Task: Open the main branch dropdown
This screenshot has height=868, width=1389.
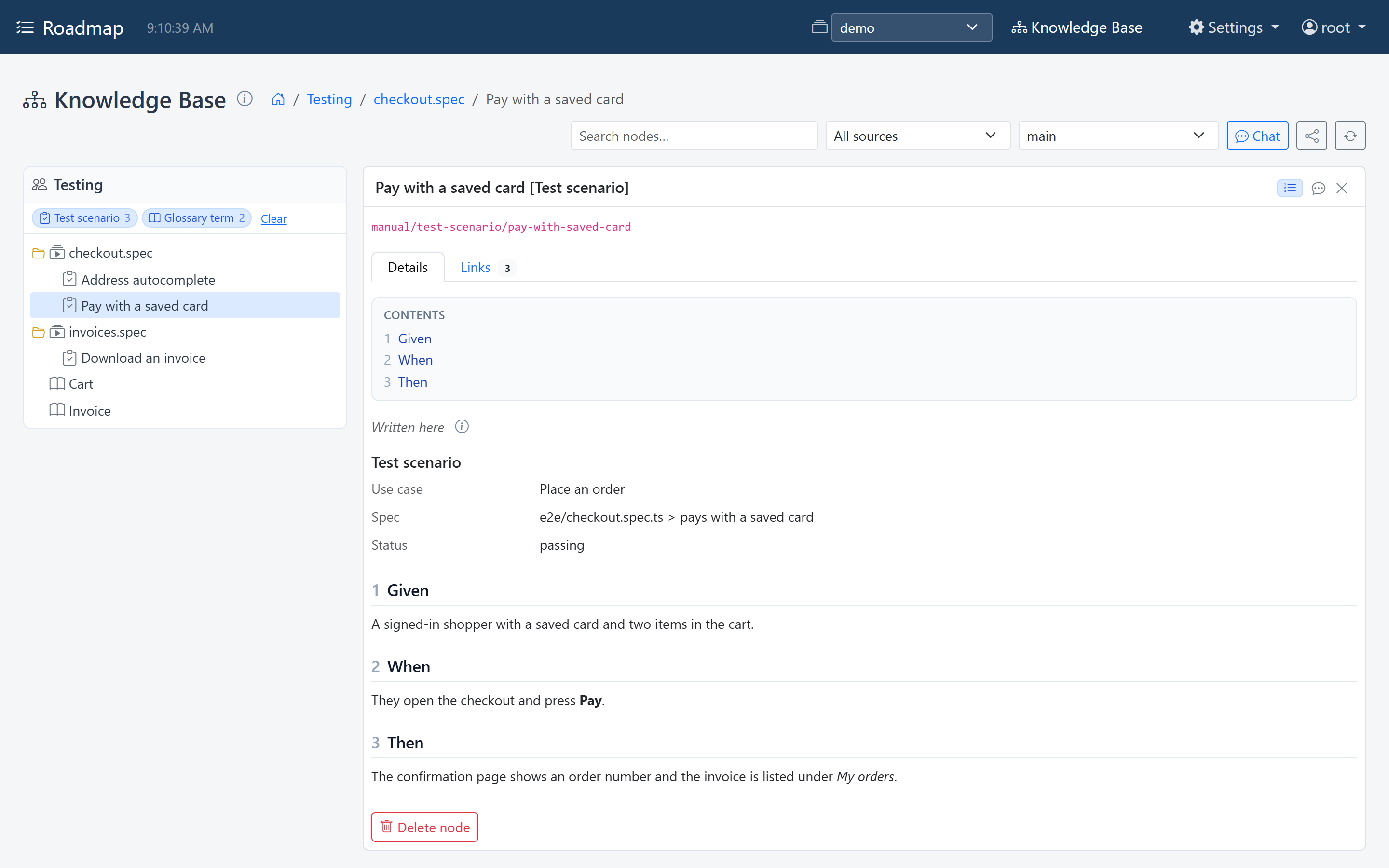Action: 1118,136
